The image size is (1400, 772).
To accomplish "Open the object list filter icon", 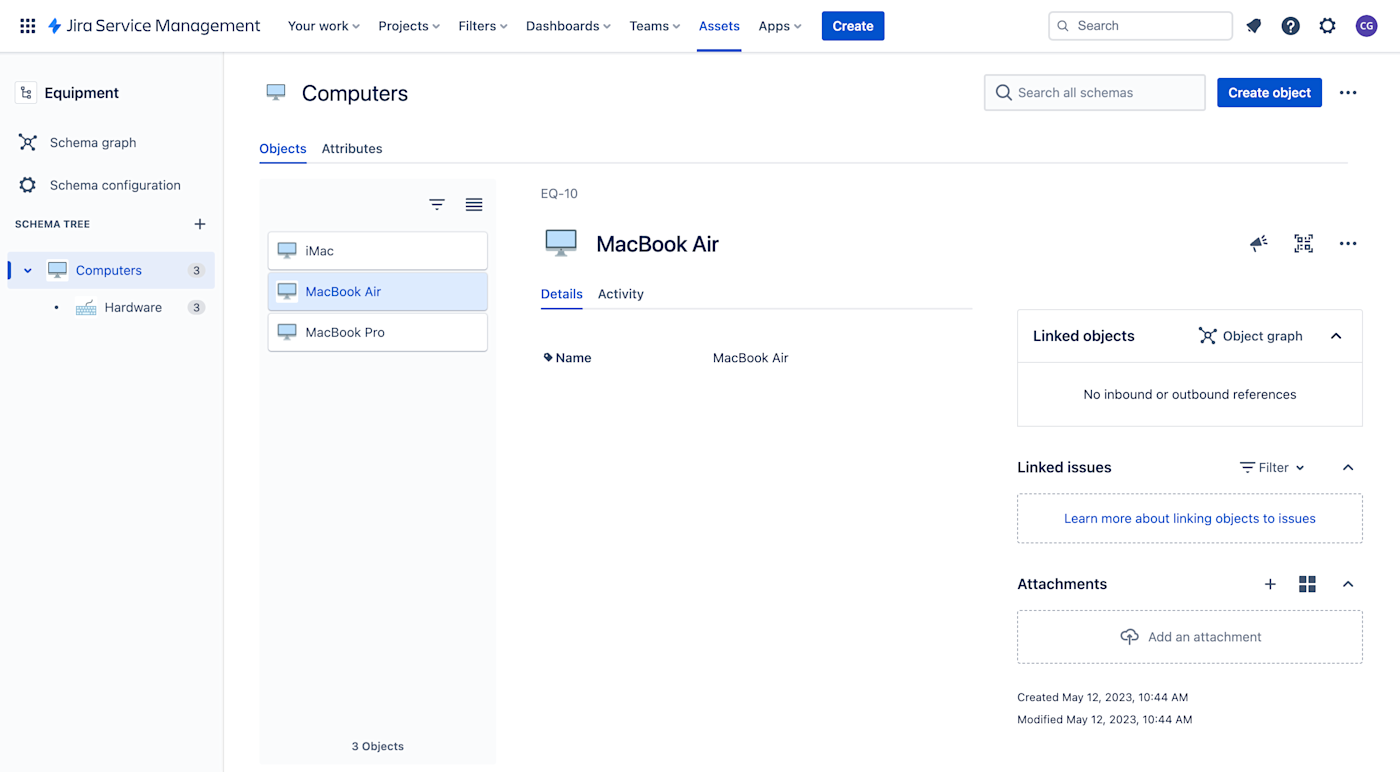I will [x=437, y=204].
